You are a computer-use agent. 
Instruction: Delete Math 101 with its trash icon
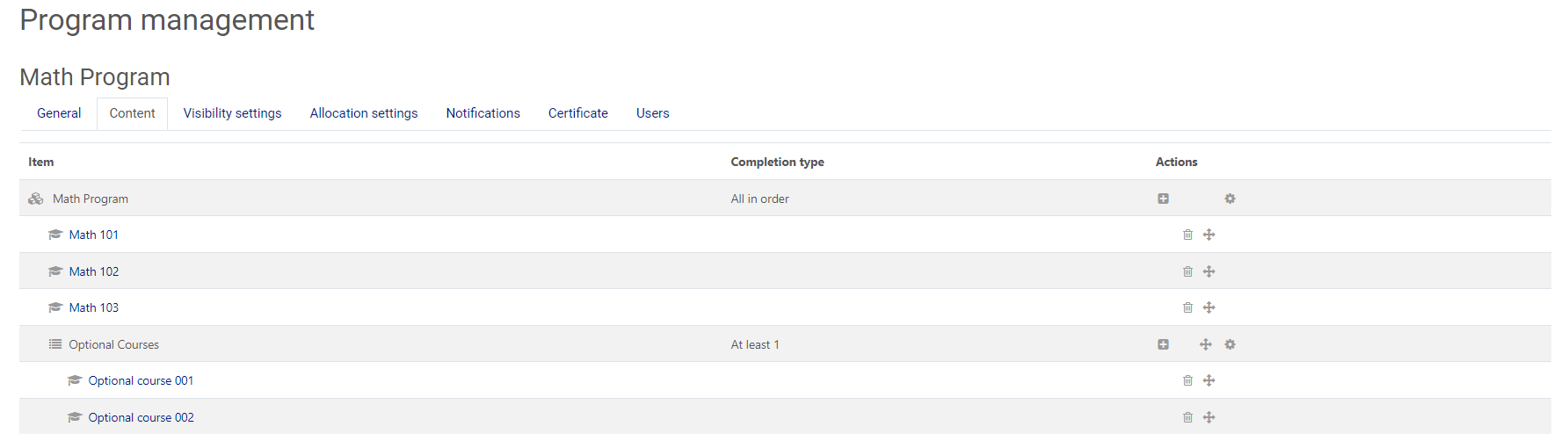(1187, 235)
